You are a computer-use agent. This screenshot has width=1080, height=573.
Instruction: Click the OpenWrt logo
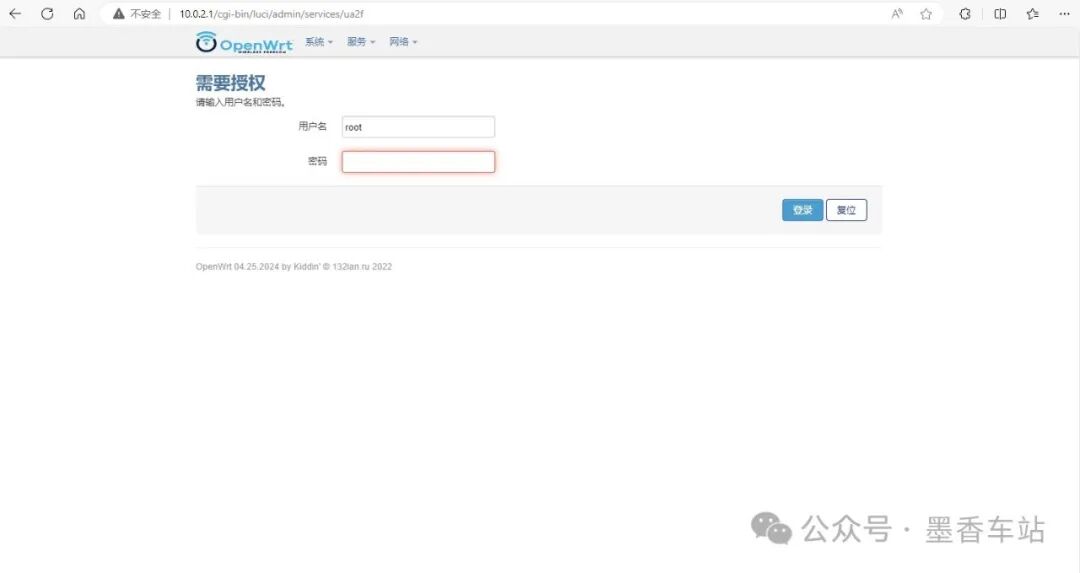tap(244, 43)
